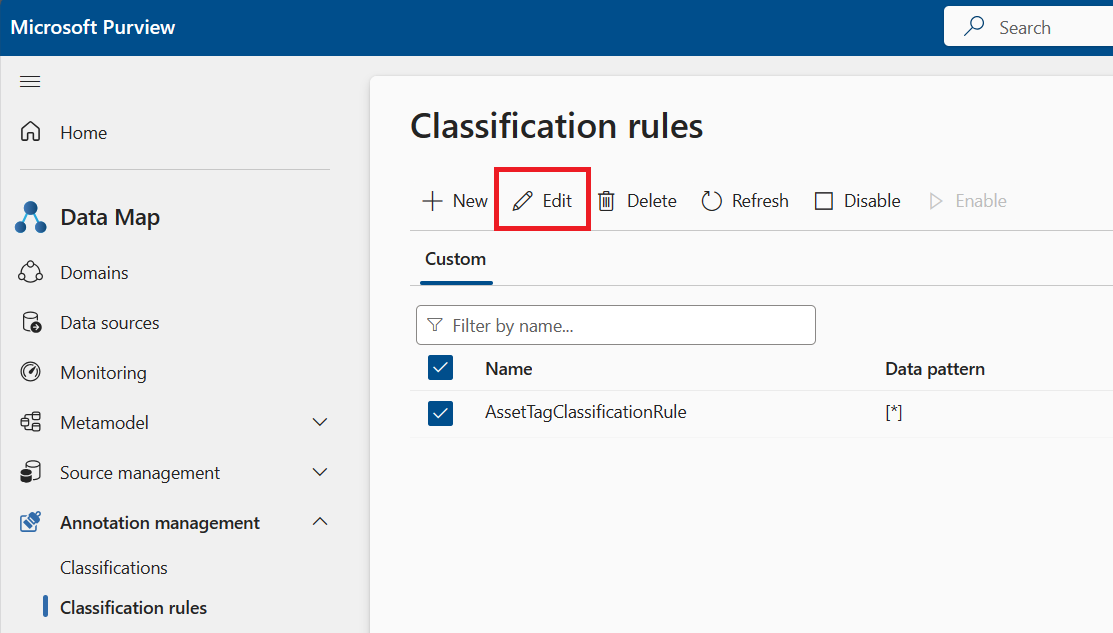Click the search magnifier icon

coord(971,26)
